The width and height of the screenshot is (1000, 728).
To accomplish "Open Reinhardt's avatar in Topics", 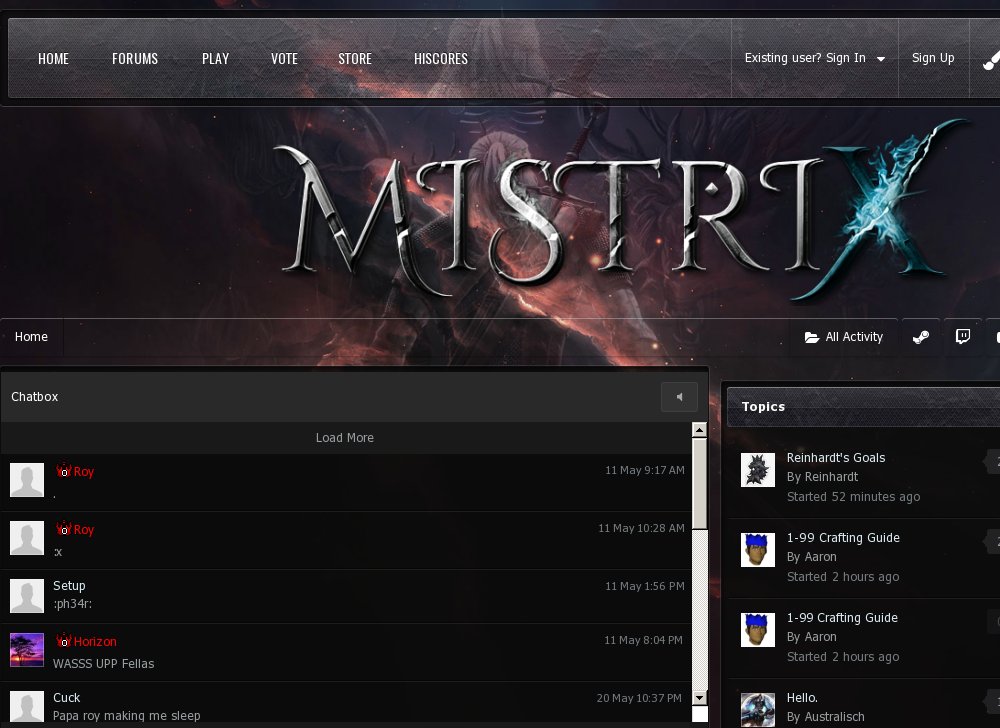I will (x=758, y=470).
